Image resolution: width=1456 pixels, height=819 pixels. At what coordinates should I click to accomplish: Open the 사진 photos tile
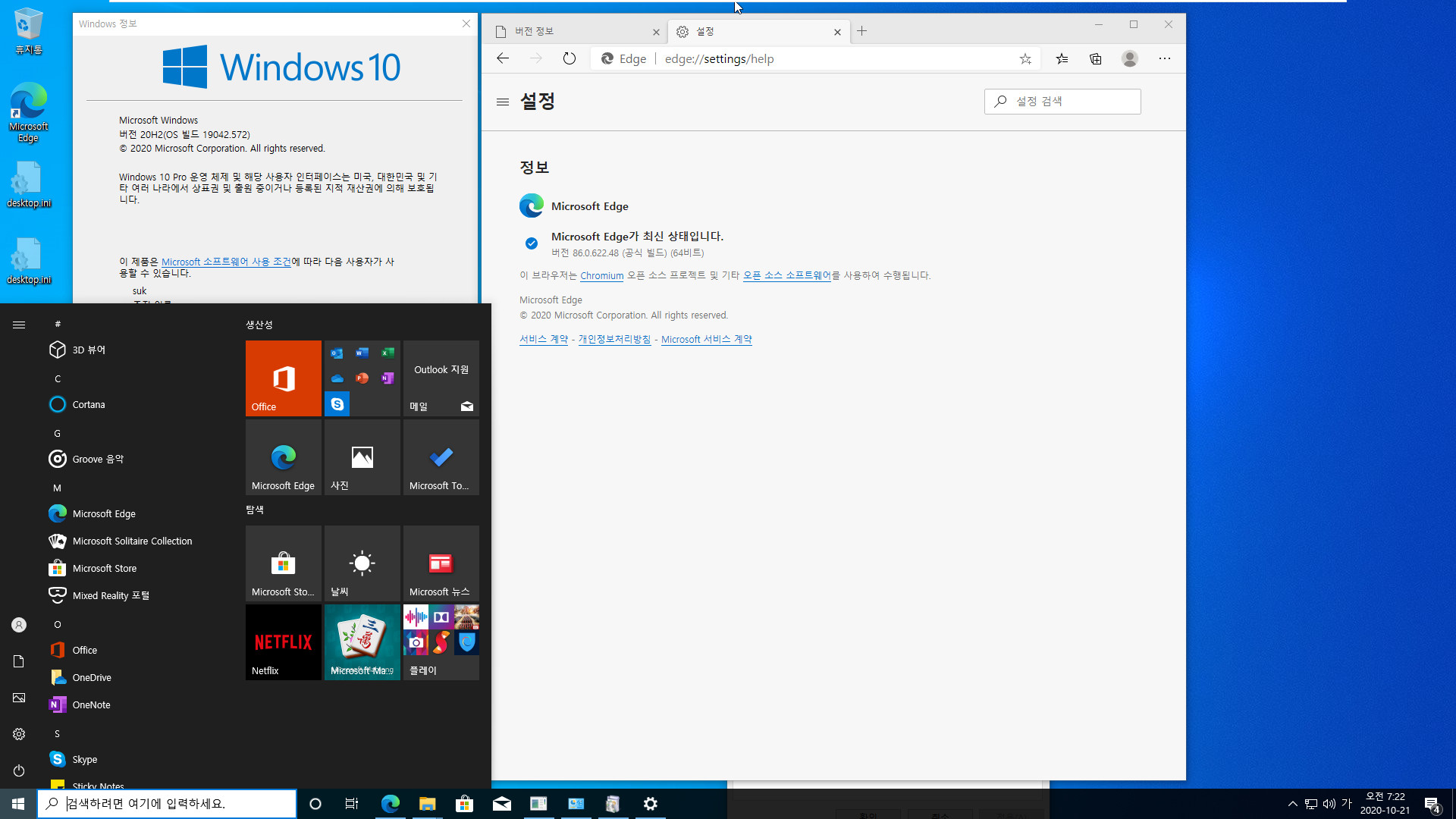click(362, 457)
